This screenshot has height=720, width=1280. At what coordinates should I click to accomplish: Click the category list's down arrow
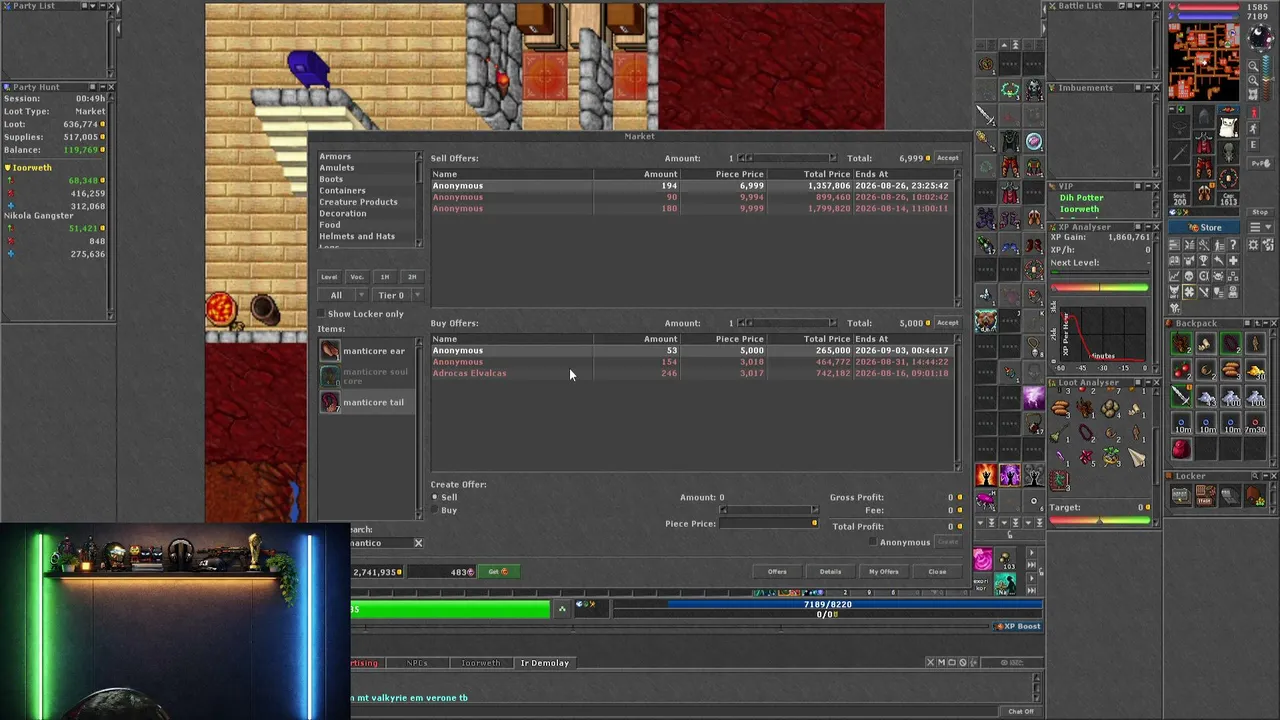tap(420, 243)
